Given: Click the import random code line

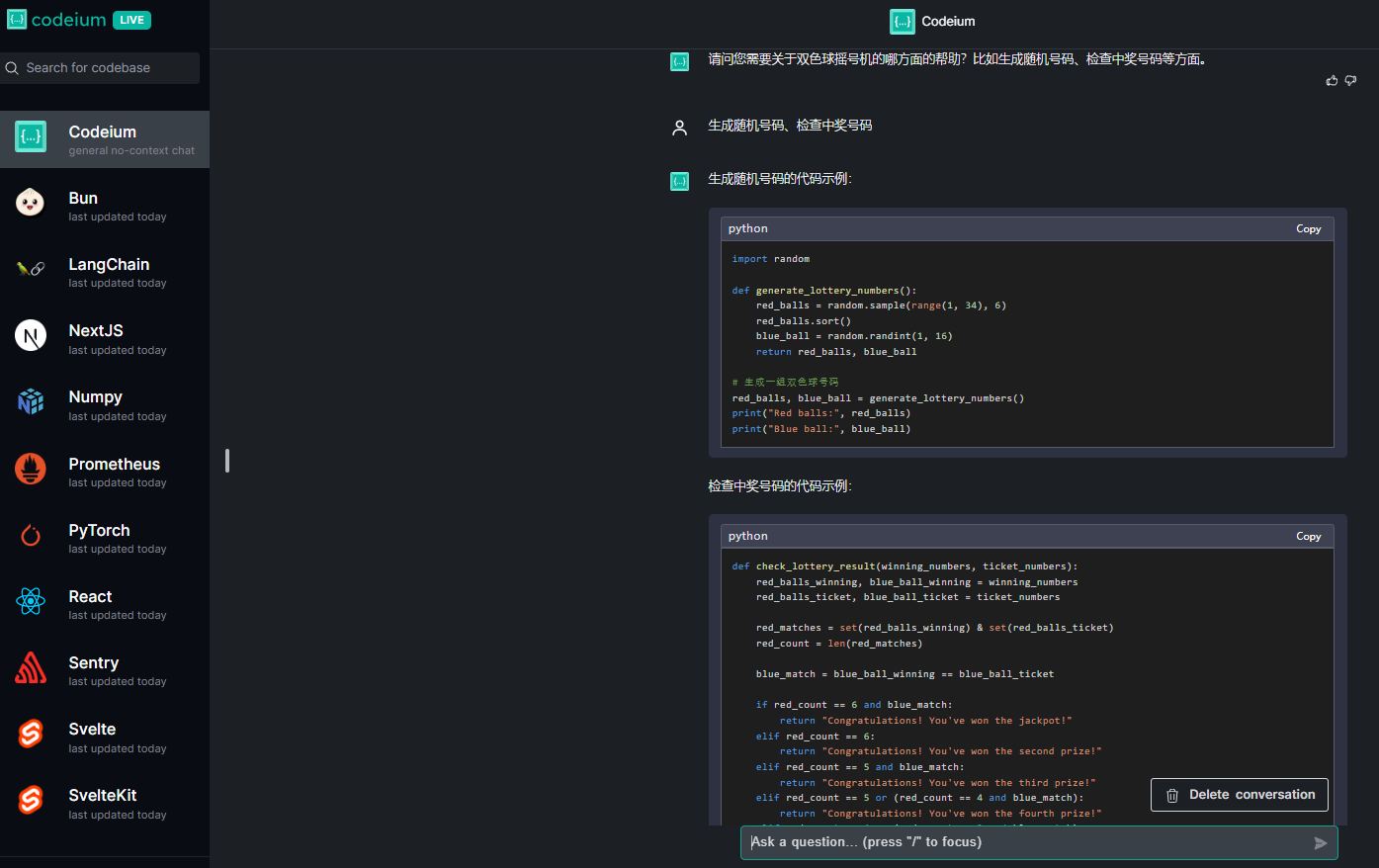Looking at the screenshot, I should 770,259.
